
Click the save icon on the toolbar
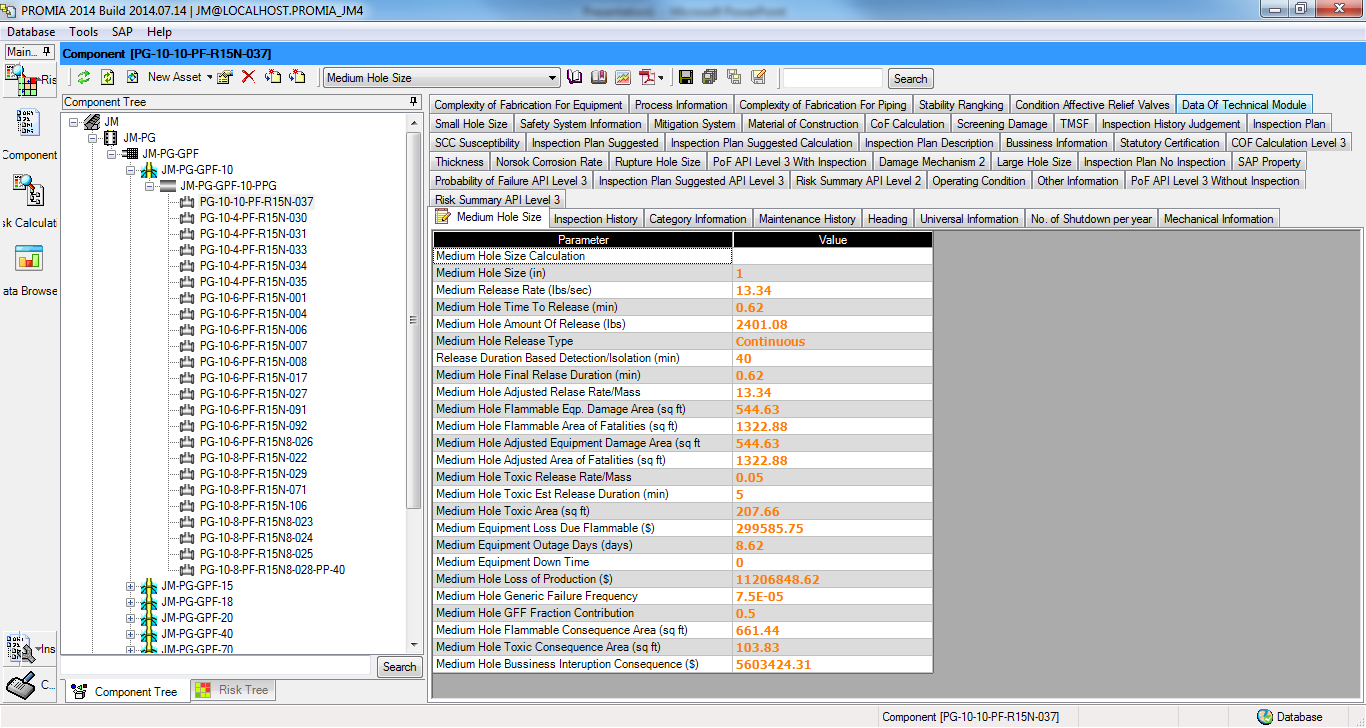click(686, 77)
